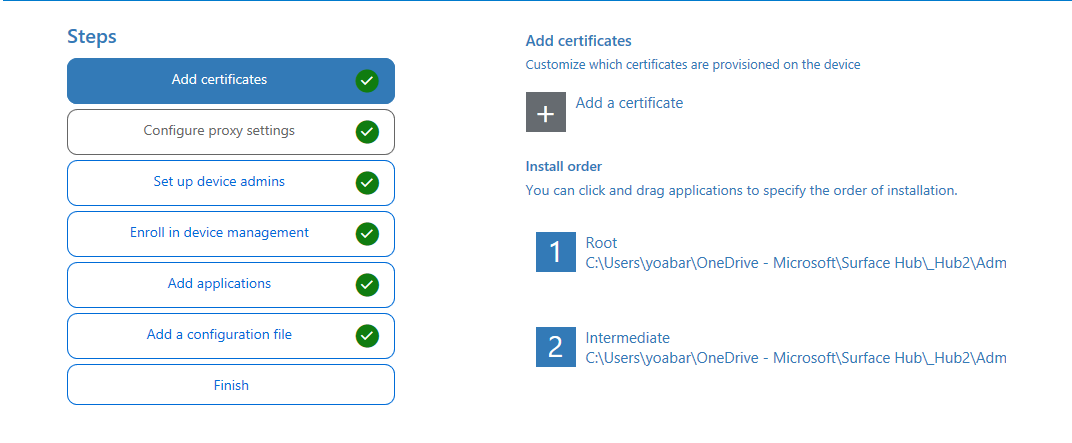Open the Set up device admins step
The height and width of the screenshot is (443, 1072).
[x=219, y=182]
